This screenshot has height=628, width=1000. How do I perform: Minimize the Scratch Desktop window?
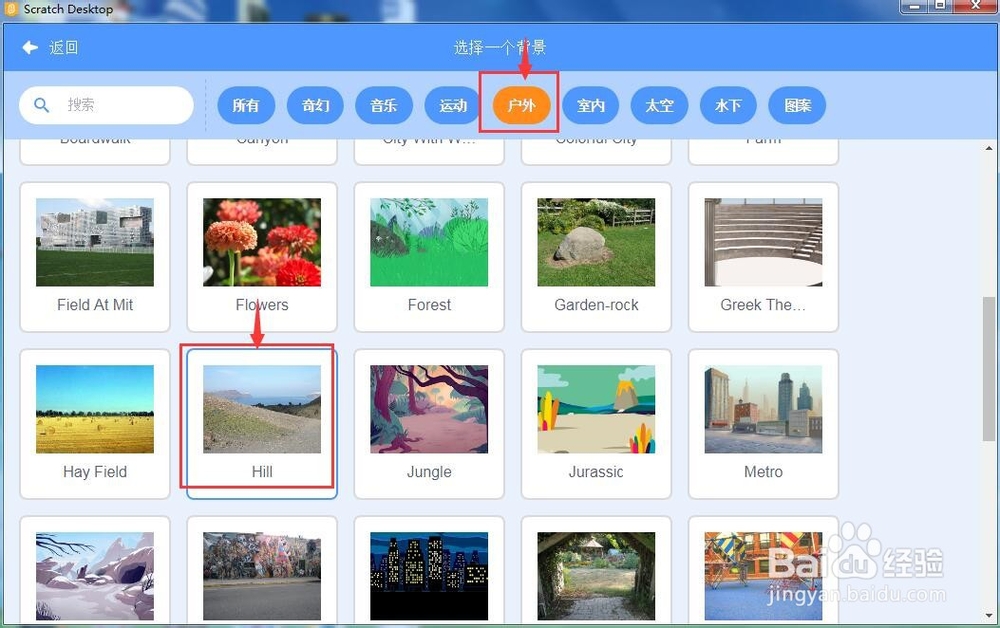click(915, 6)
